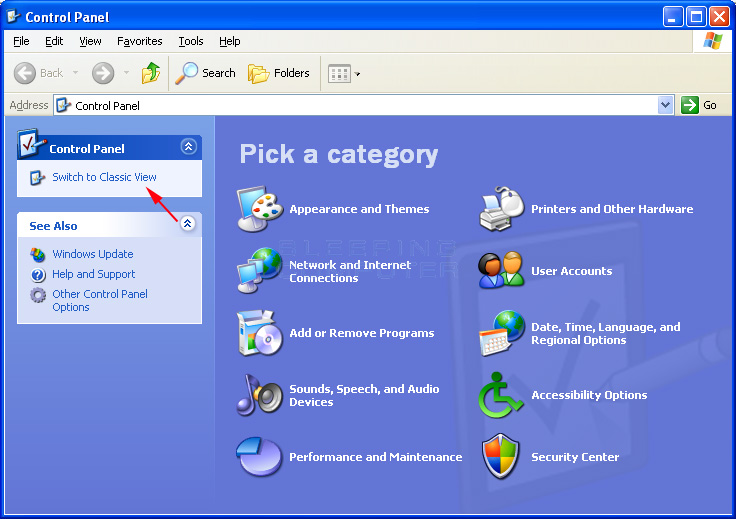Open the Network and Internet Connections globe icon
Screen dimensions: 736x519
[x=260, y=271]
